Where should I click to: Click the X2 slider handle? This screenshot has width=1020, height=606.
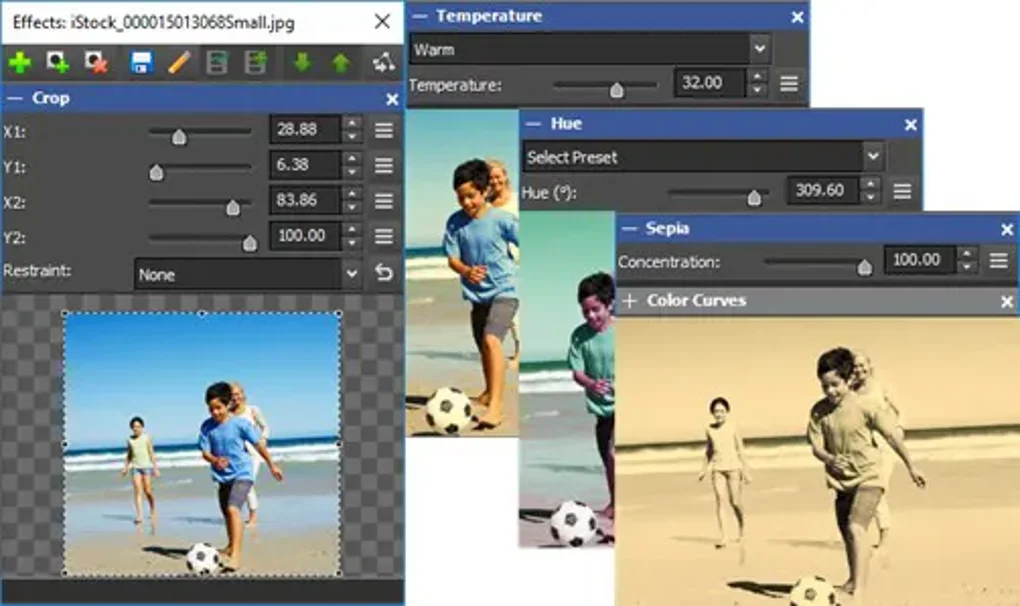pos(232,207)
